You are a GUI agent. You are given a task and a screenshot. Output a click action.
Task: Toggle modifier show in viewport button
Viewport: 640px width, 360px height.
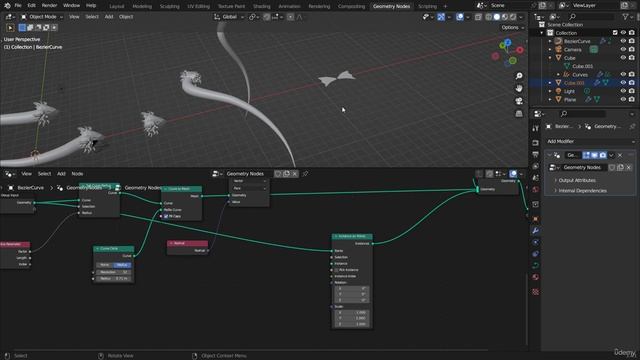pyautogui.click(x=594, y=156)
